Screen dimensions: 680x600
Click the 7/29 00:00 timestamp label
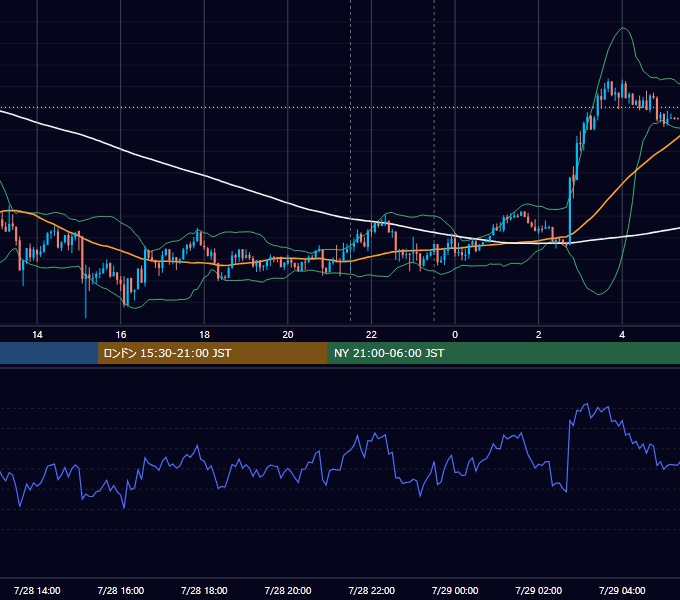[455, 590]
